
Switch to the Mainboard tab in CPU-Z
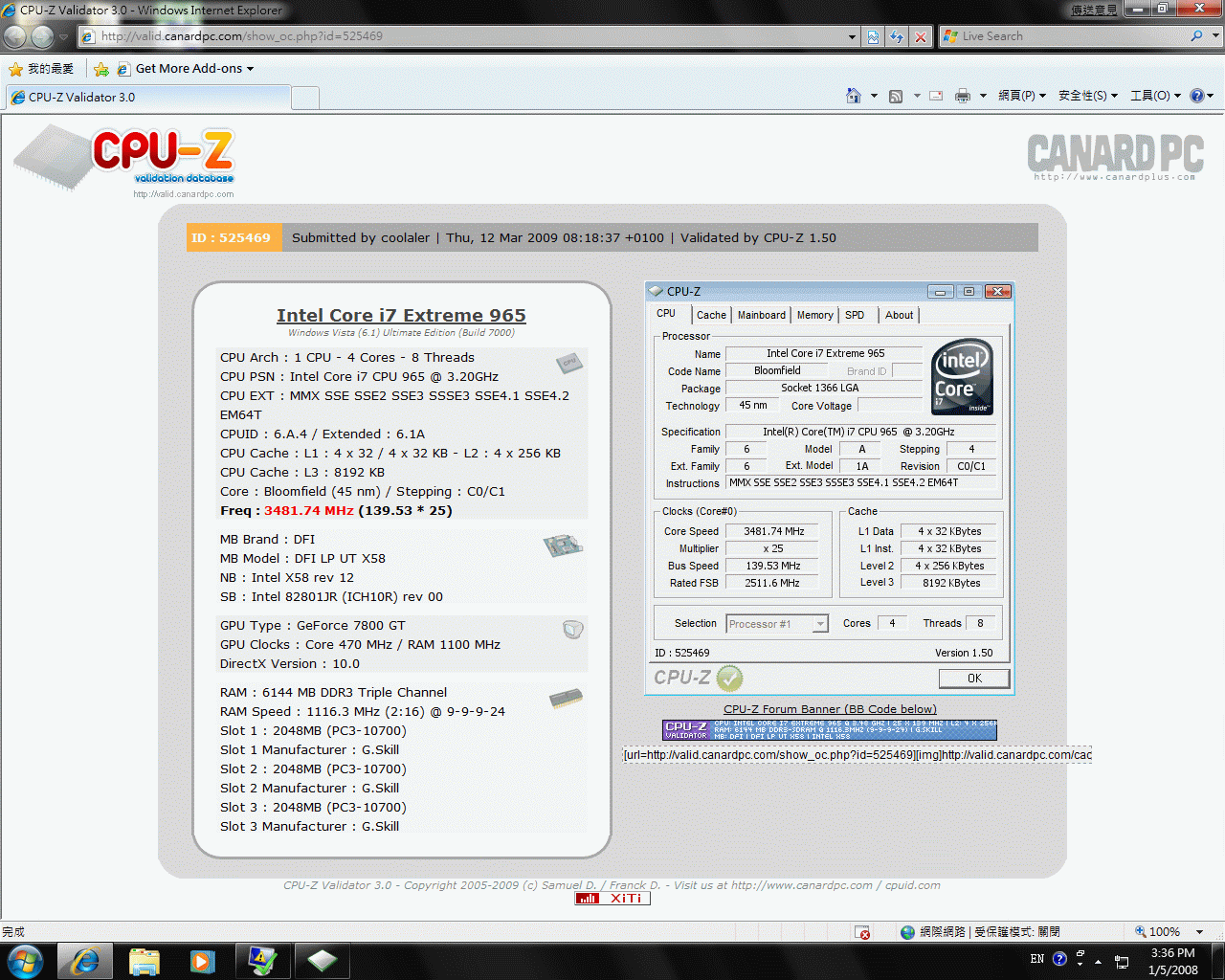[761, 315]
